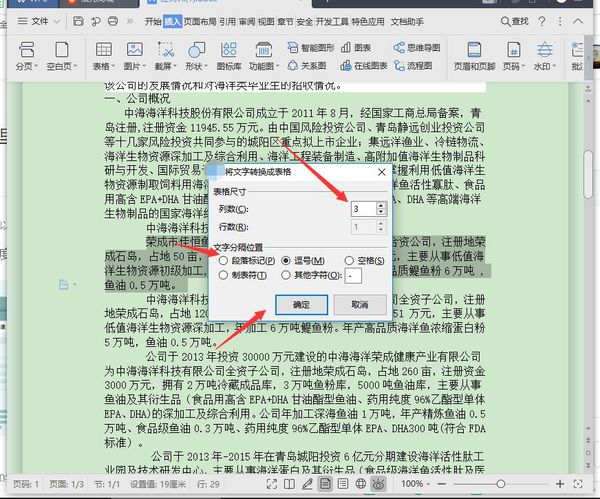The image size is (600, 499).
Task: Cancel the dialog with 取消
Action: pyautogui.click(x=360, y=305)
